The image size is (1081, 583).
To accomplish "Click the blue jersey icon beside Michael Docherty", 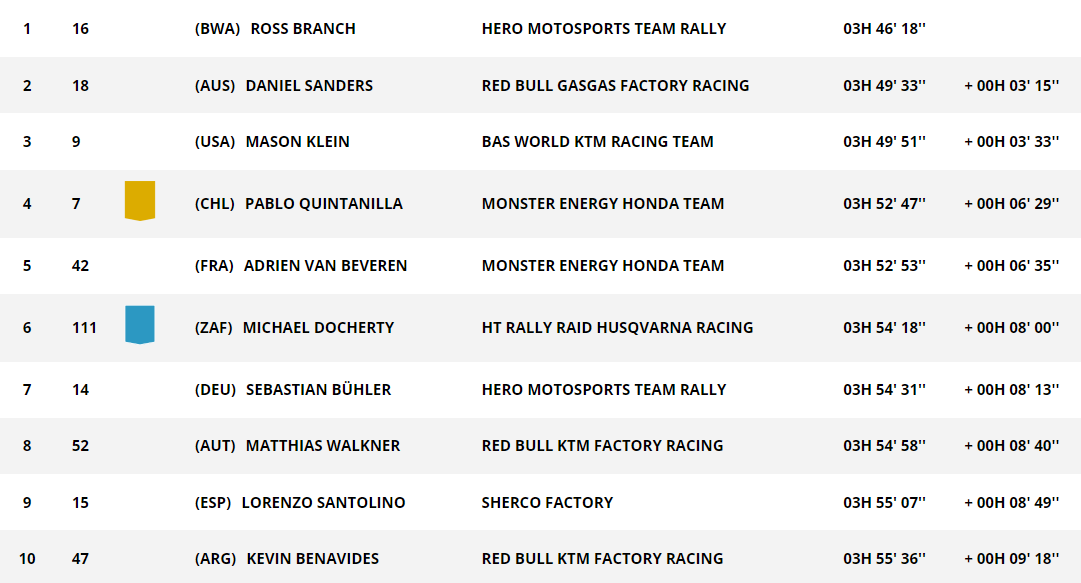I will tap(140, 325).
